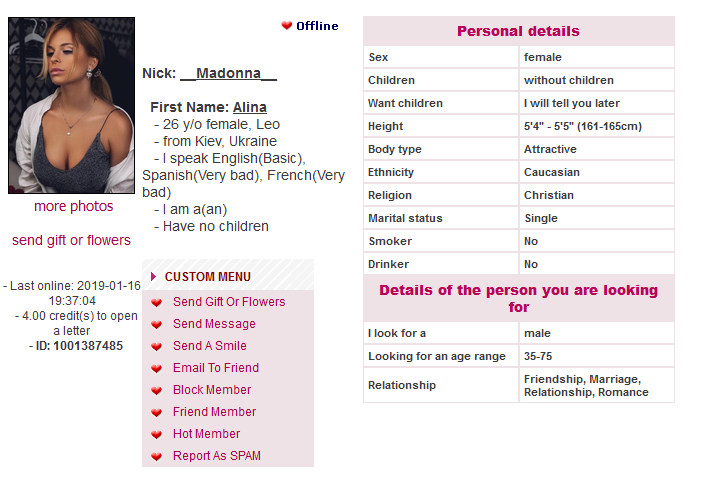Click send gift or flowers under photo

(71, 240)
